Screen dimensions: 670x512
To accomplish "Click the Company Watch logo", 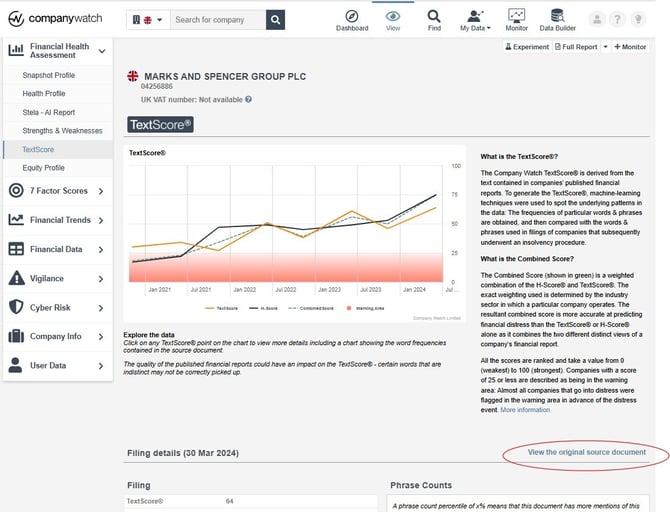I will (55, 19).
